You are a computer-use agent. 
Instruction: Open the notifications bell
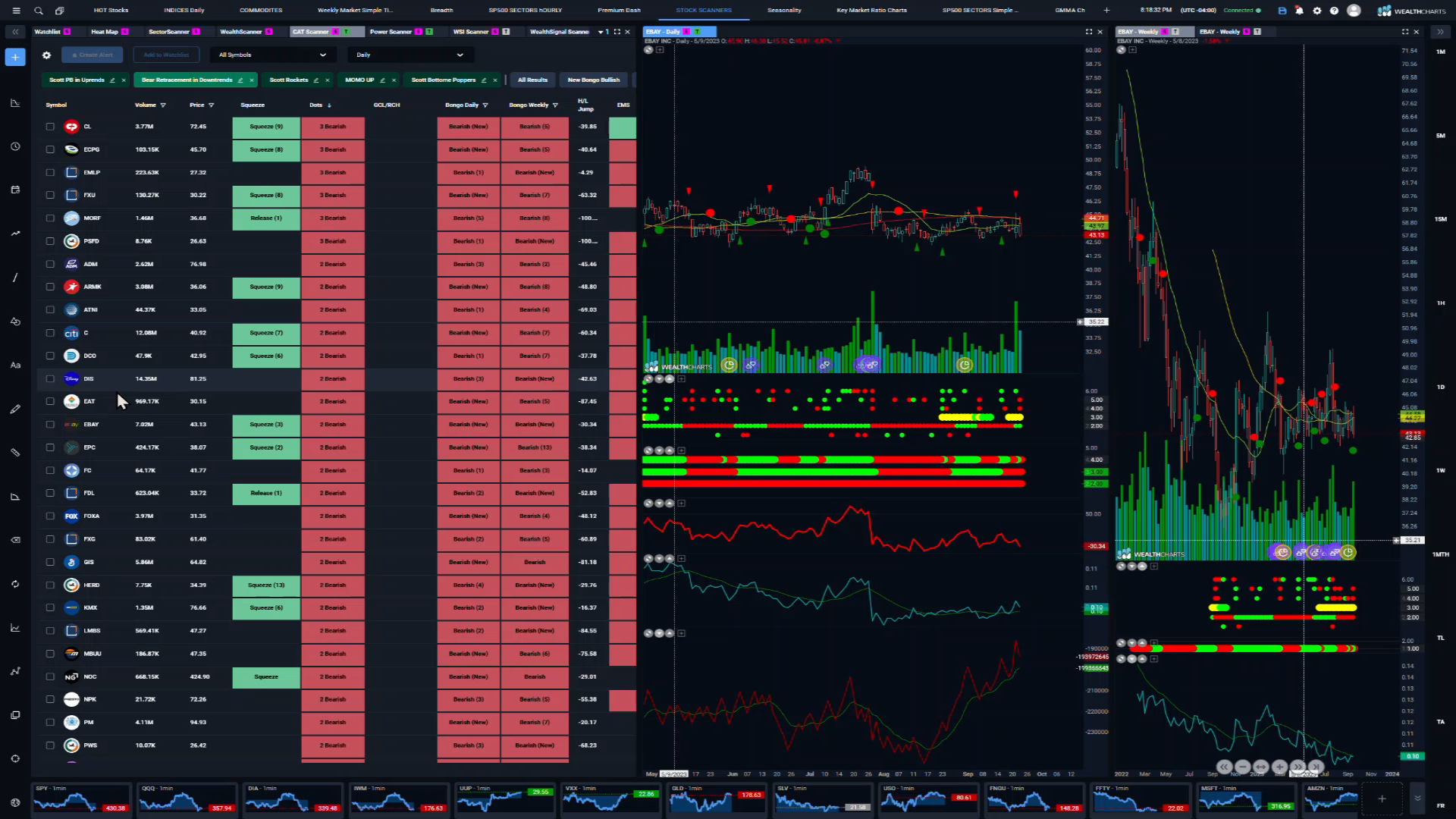(1299, 11)
